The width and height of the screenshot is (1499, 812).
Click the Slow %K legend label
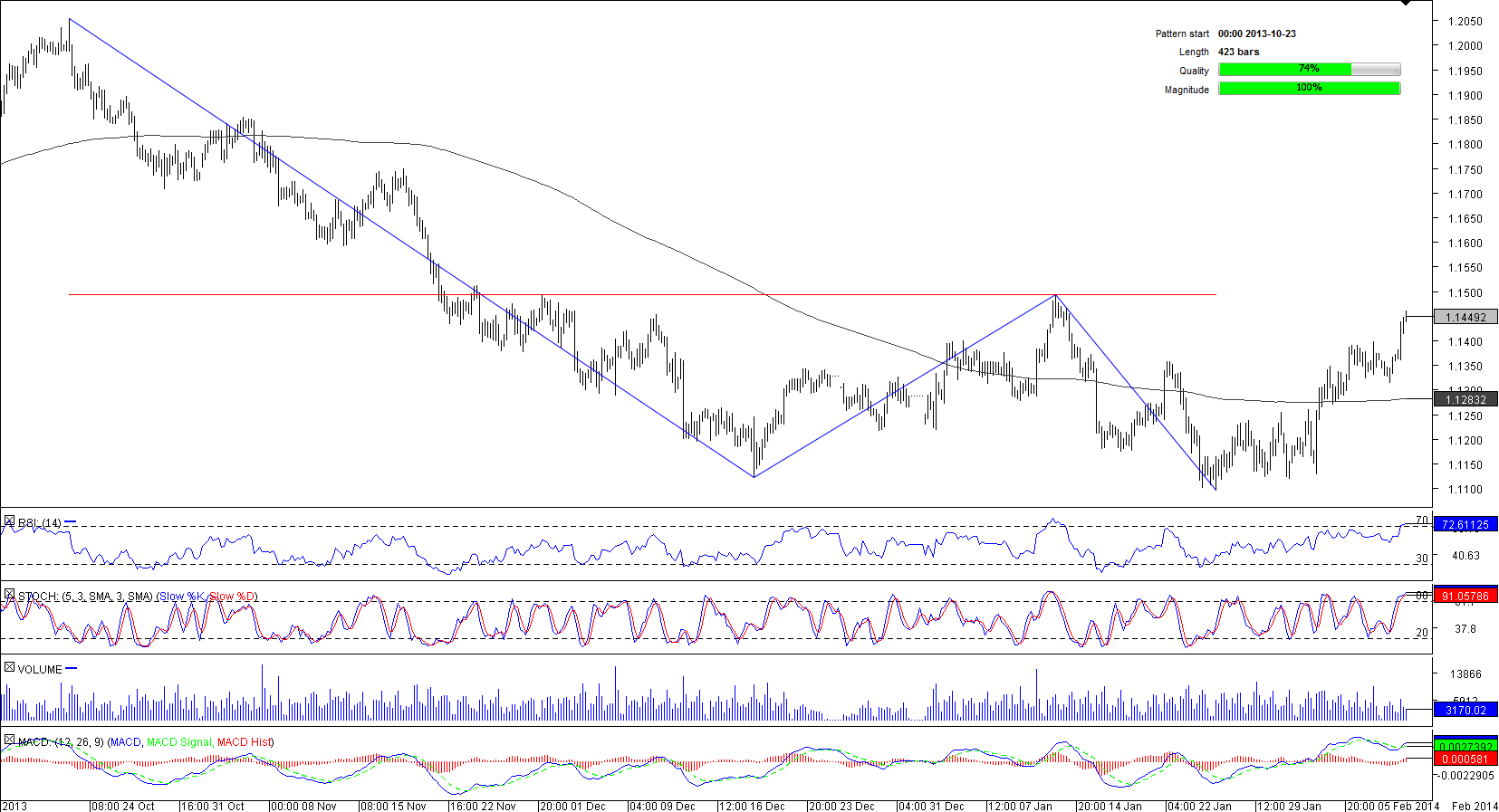[181, 597]
